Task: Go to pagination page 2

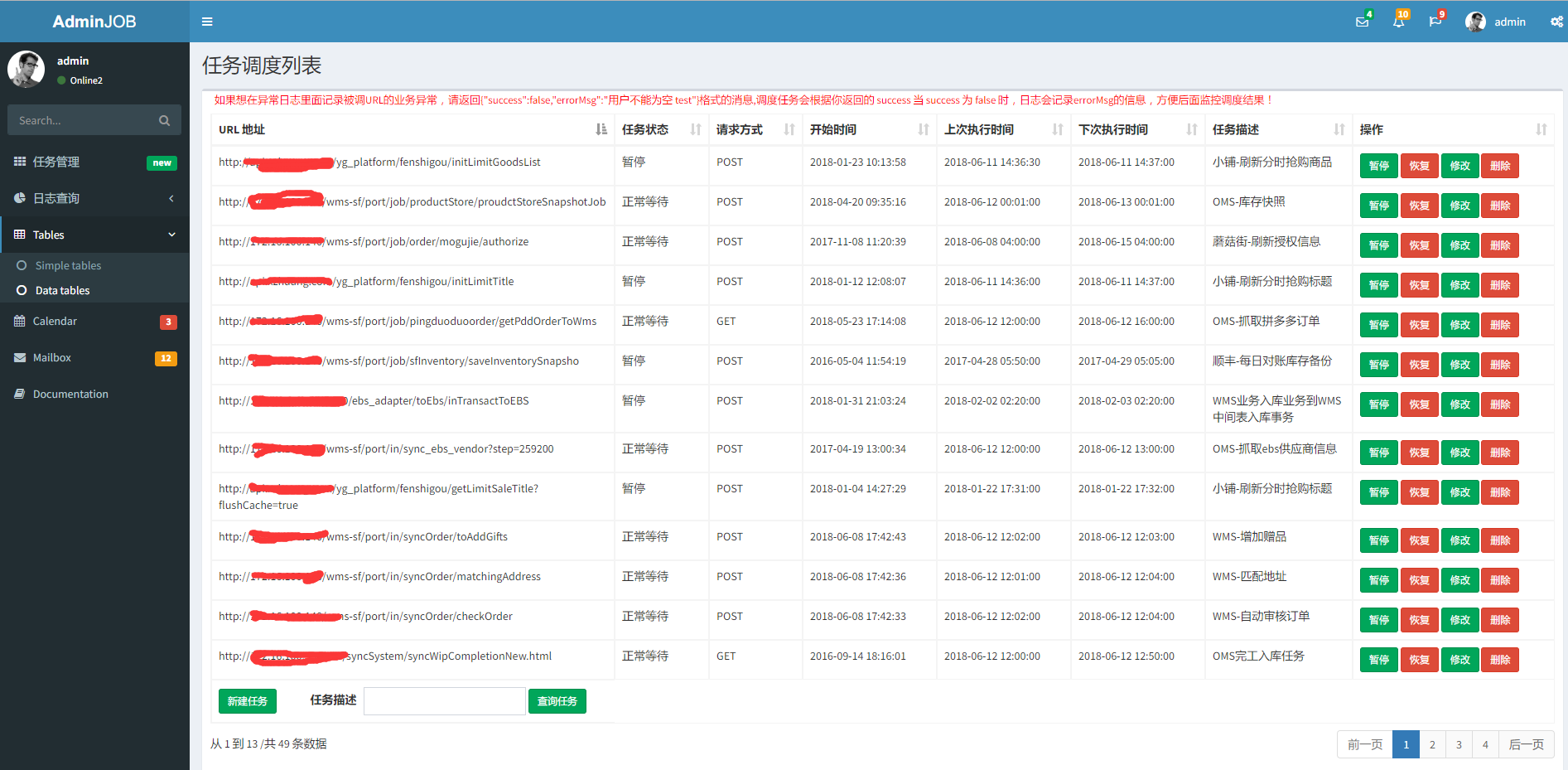Action: 1432,744
